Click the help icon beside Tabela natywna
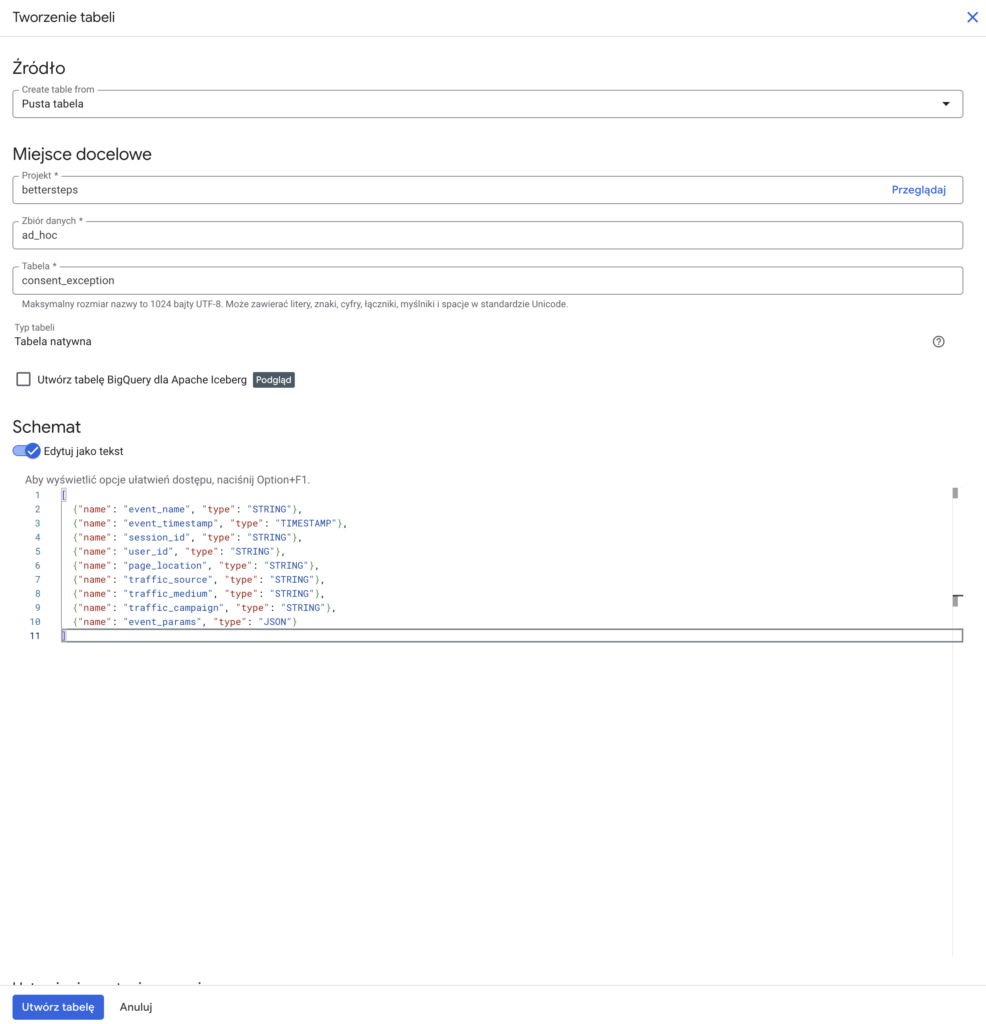Viewport: 986px width, 1024px height. coord(938,342)
